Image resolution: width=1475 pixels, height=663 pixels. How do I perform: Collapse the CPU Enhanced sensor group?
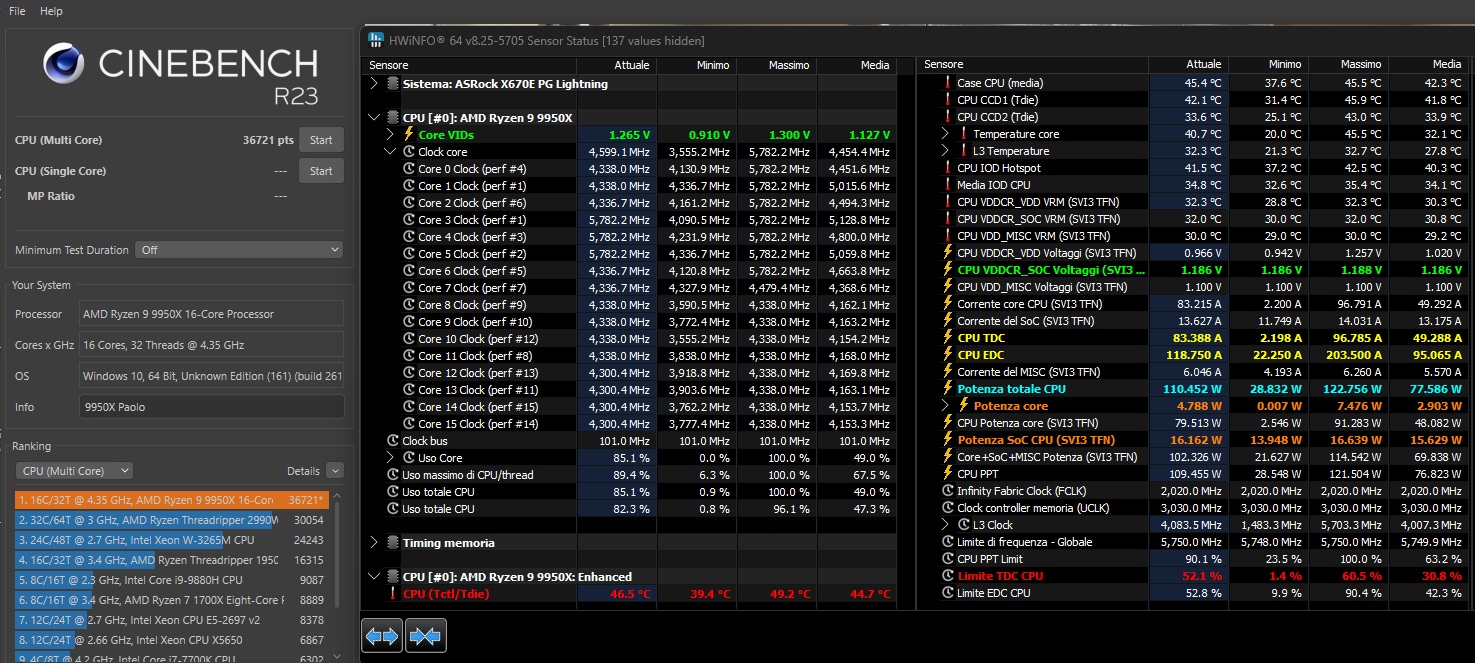(x=374, y=577)
